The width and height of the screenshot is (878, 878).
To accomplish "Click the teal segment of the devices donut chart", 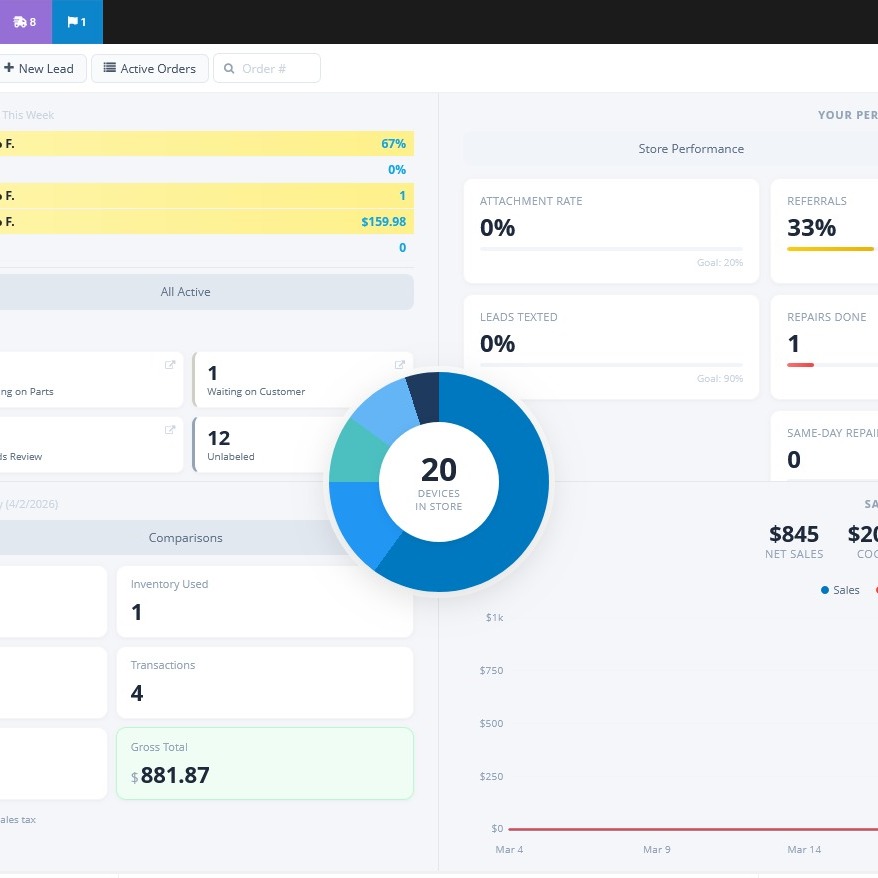I will pyautogui.click(x=353, y=447).
